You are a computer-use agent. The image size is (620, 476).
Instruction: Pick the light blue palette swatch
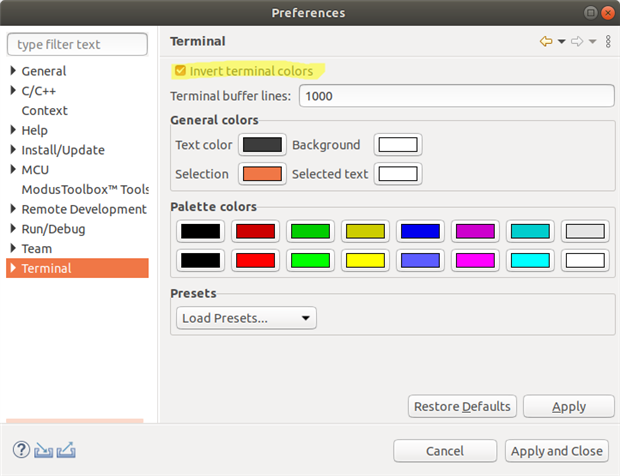(420, 260)
